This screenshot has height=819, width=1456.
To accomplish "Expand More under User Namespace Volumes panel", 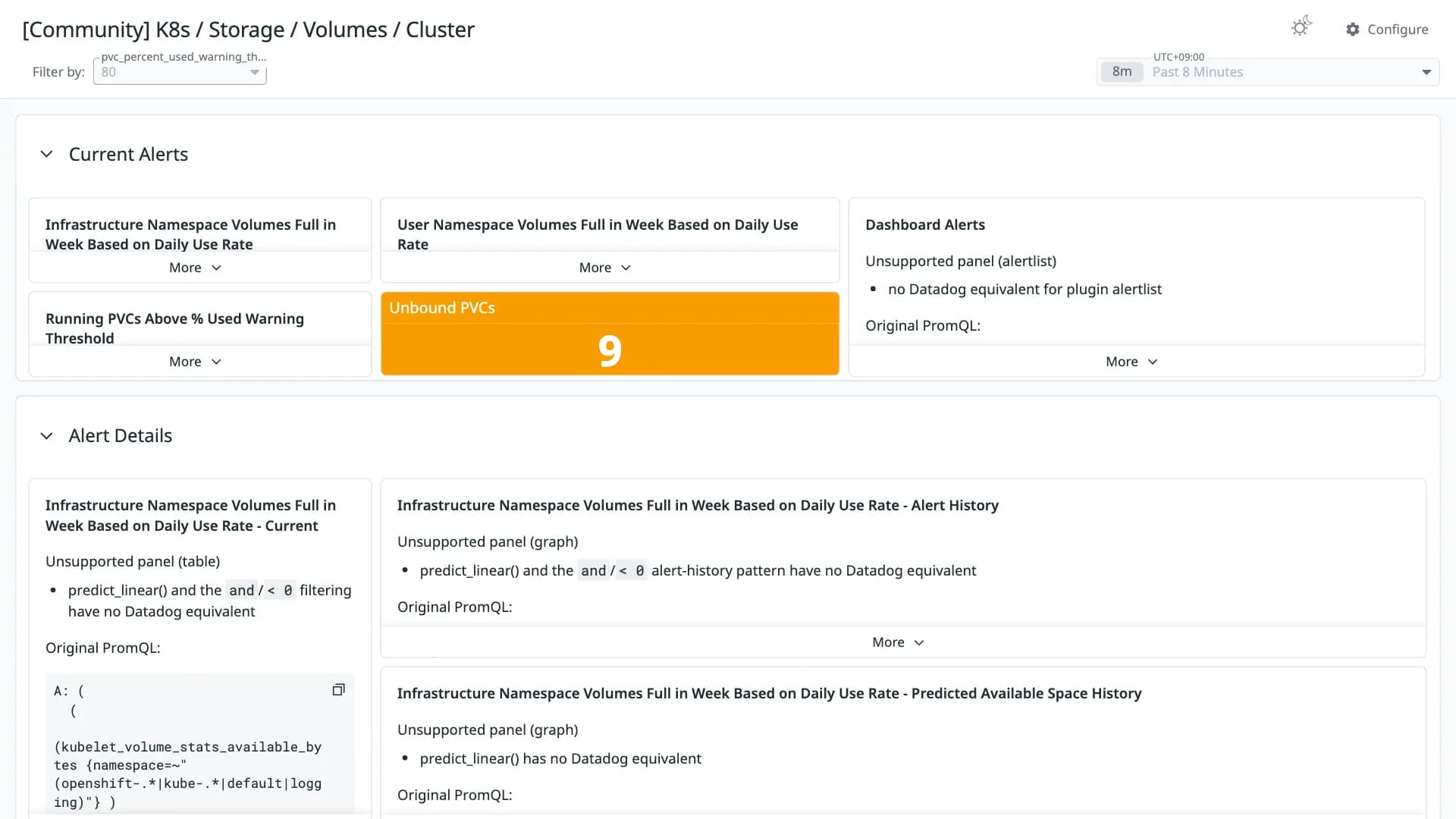I will pyautogui.click(x=604, y=268).
